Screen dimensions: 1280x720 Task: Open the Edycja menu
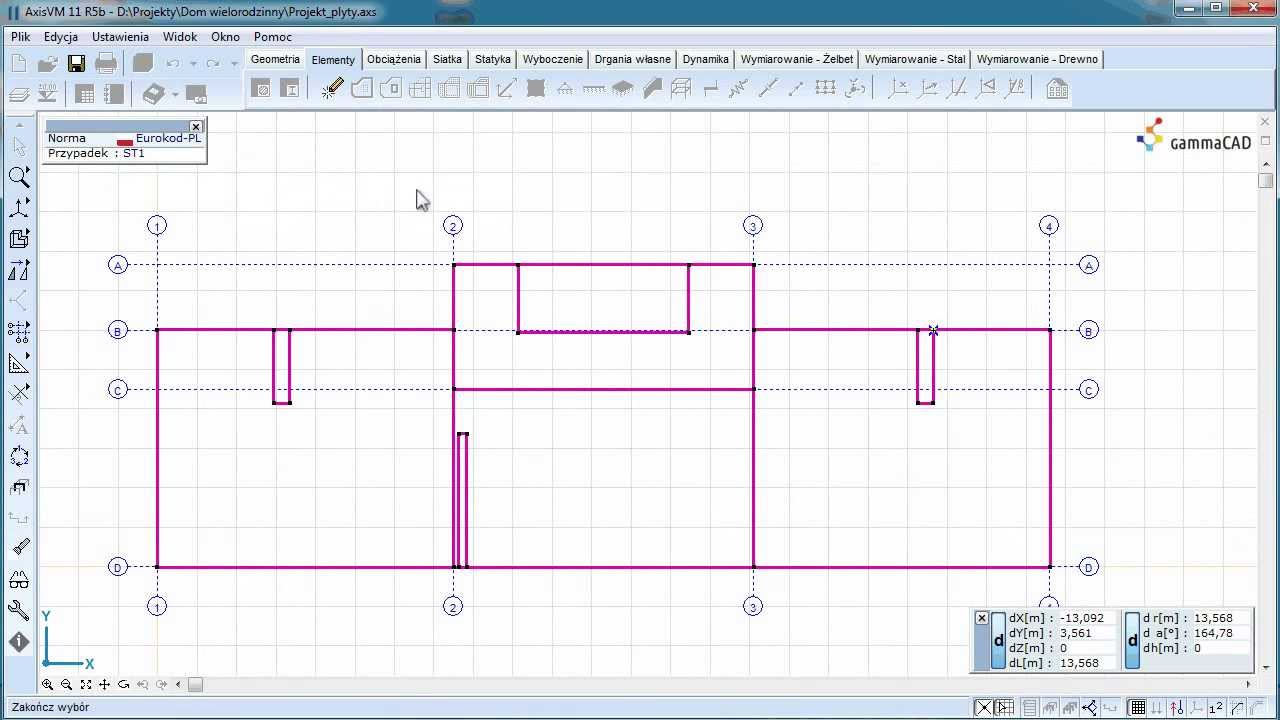pyautogui.click(x=61, y=37)
